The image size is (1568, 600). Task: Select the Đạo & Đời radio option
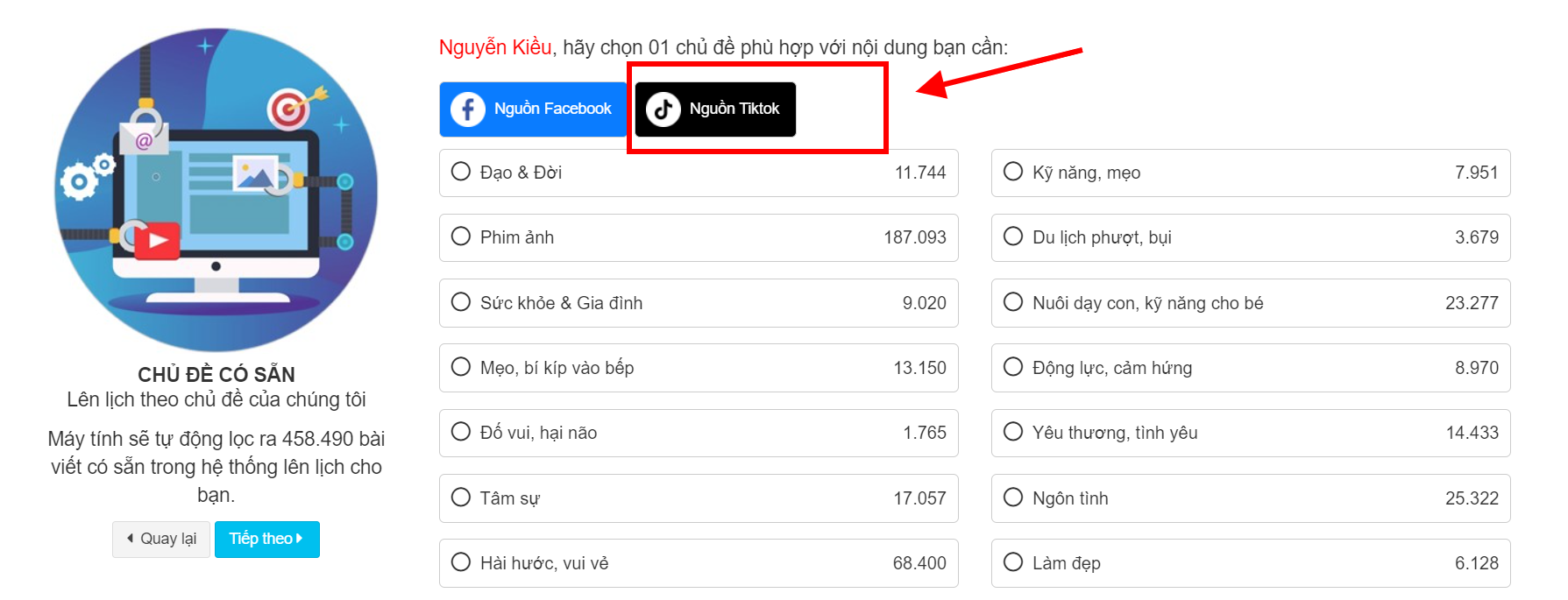point(461,172)
